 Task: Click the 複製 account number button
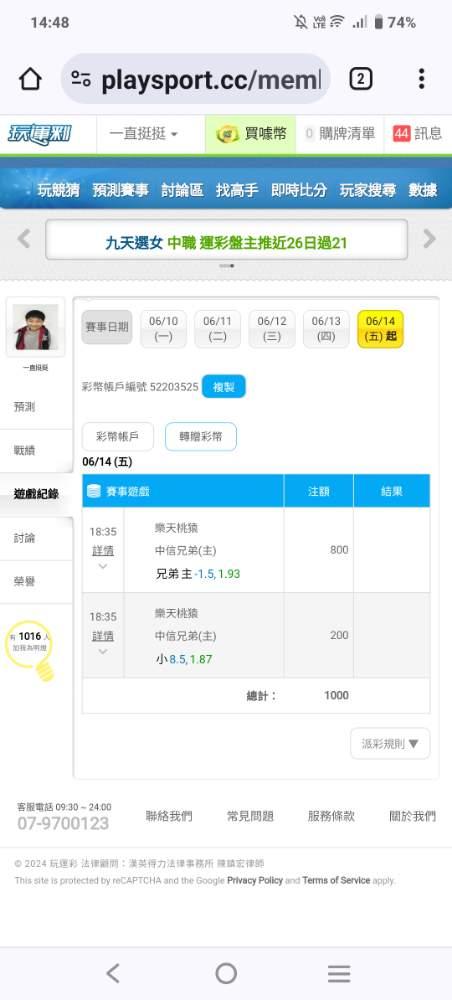point(224,387)
